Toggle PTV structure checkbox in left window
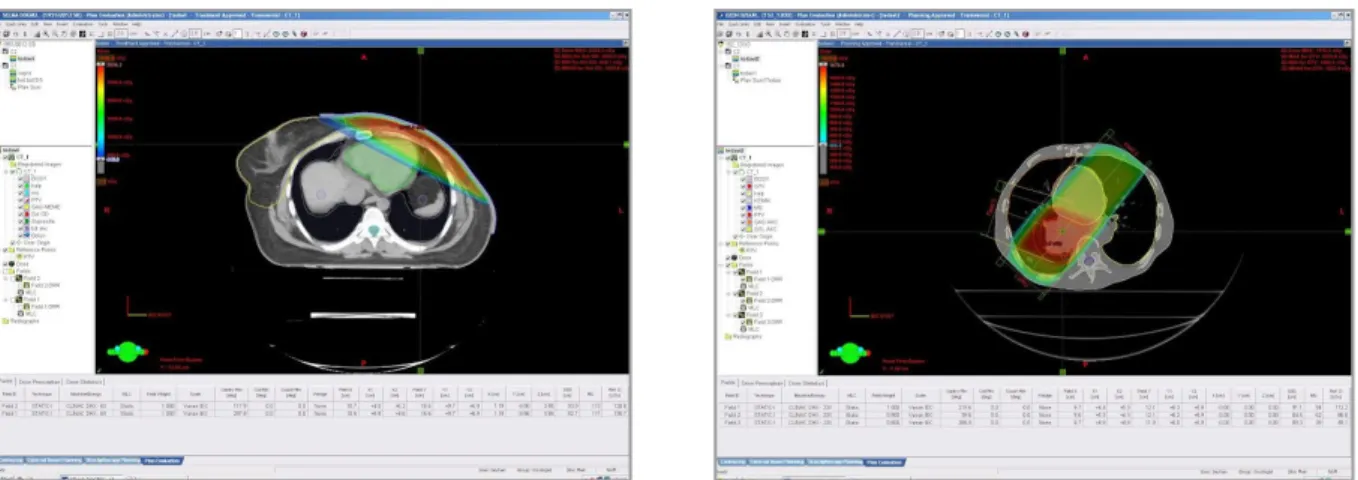The width and height of the screenshot is (1358, 480). 21,200
